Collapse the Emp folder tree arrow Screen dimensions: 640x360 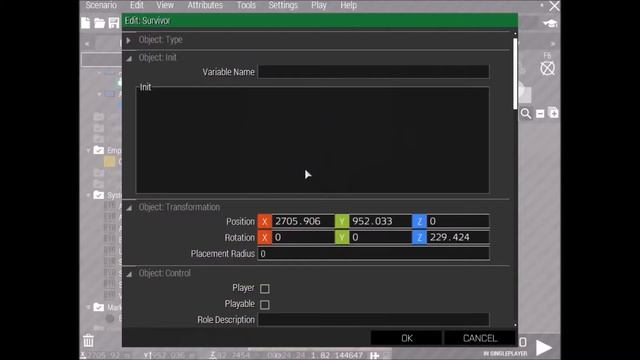pyautogui.click(x=88, y=151)
